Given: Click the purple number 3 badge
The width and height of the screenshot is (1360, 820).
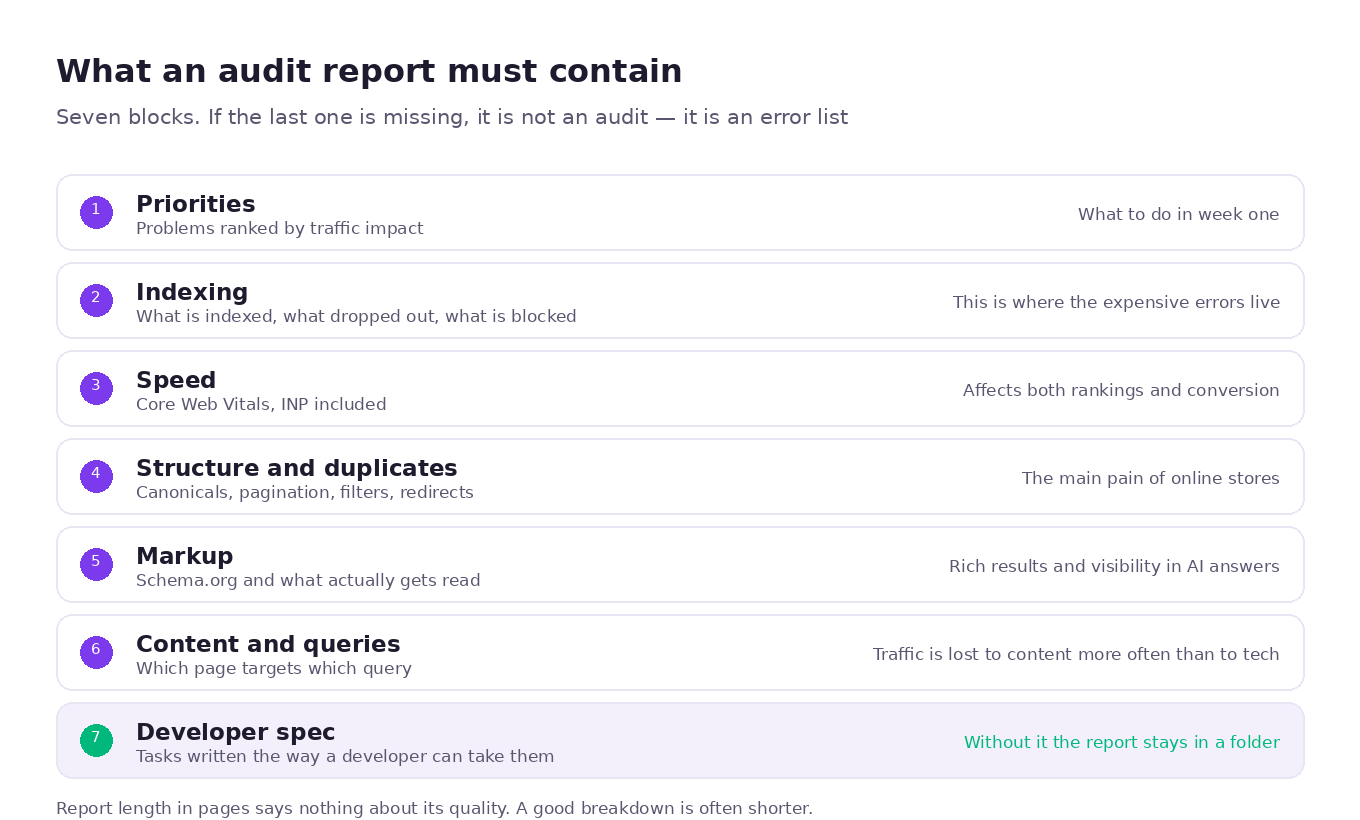Looking at the screenshot, I should pyautogui.click(x=96, y=388).
